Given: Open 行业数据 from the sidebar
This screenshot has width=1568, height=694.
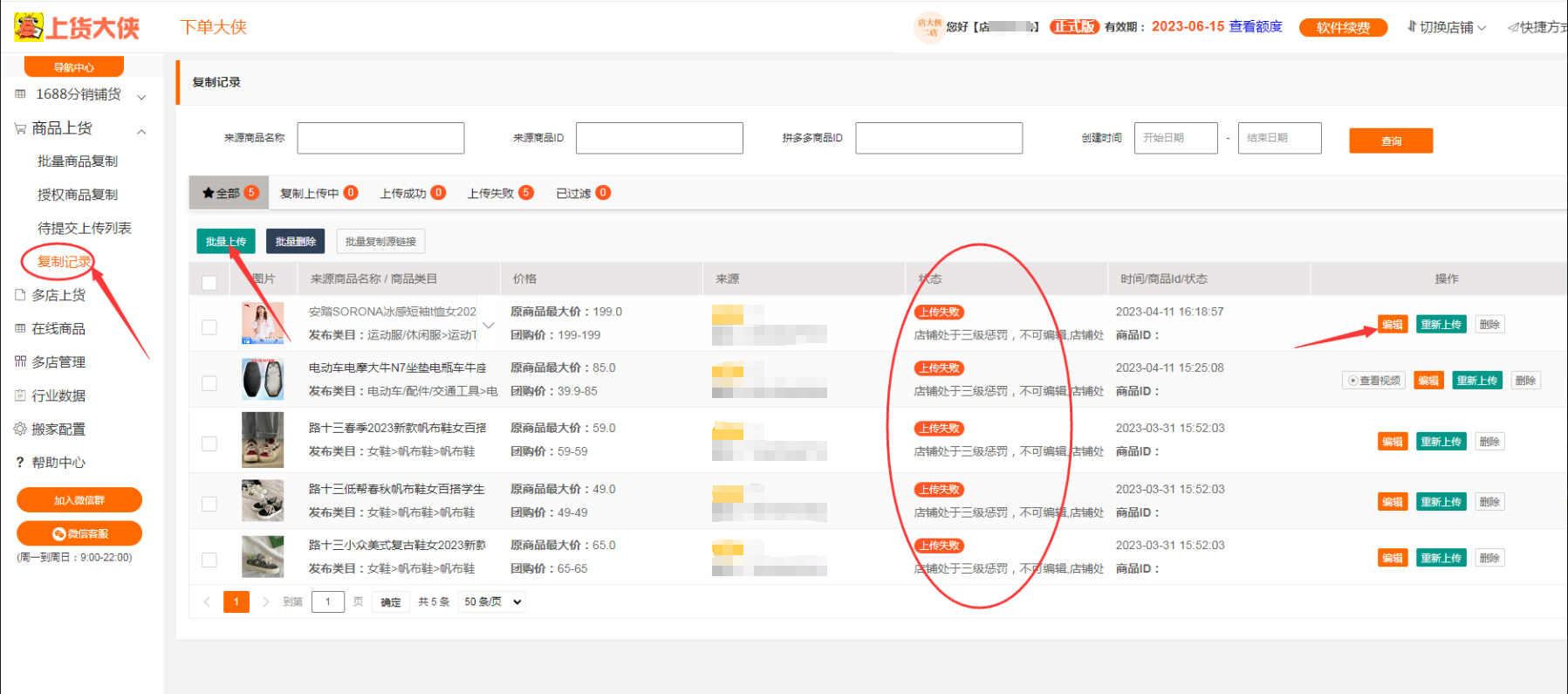Looking at the screenshot, I should (x=58, y=395).
